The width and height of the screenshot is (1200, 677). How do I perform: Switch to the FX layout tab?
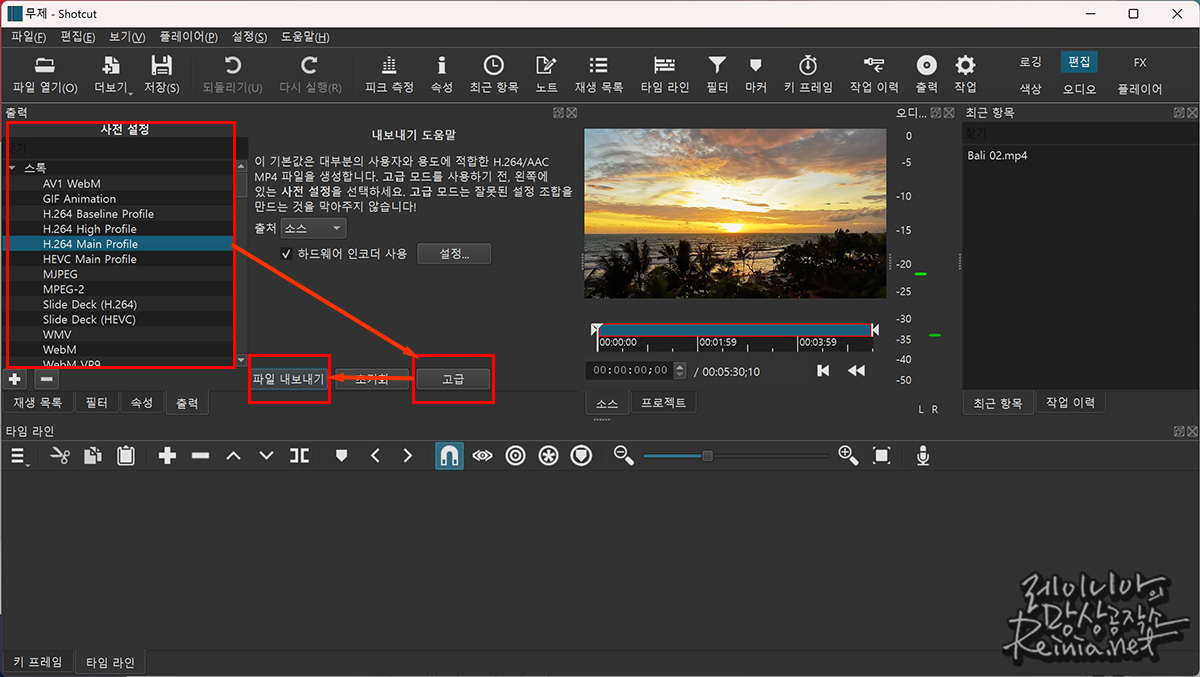tap(1139, 61)
